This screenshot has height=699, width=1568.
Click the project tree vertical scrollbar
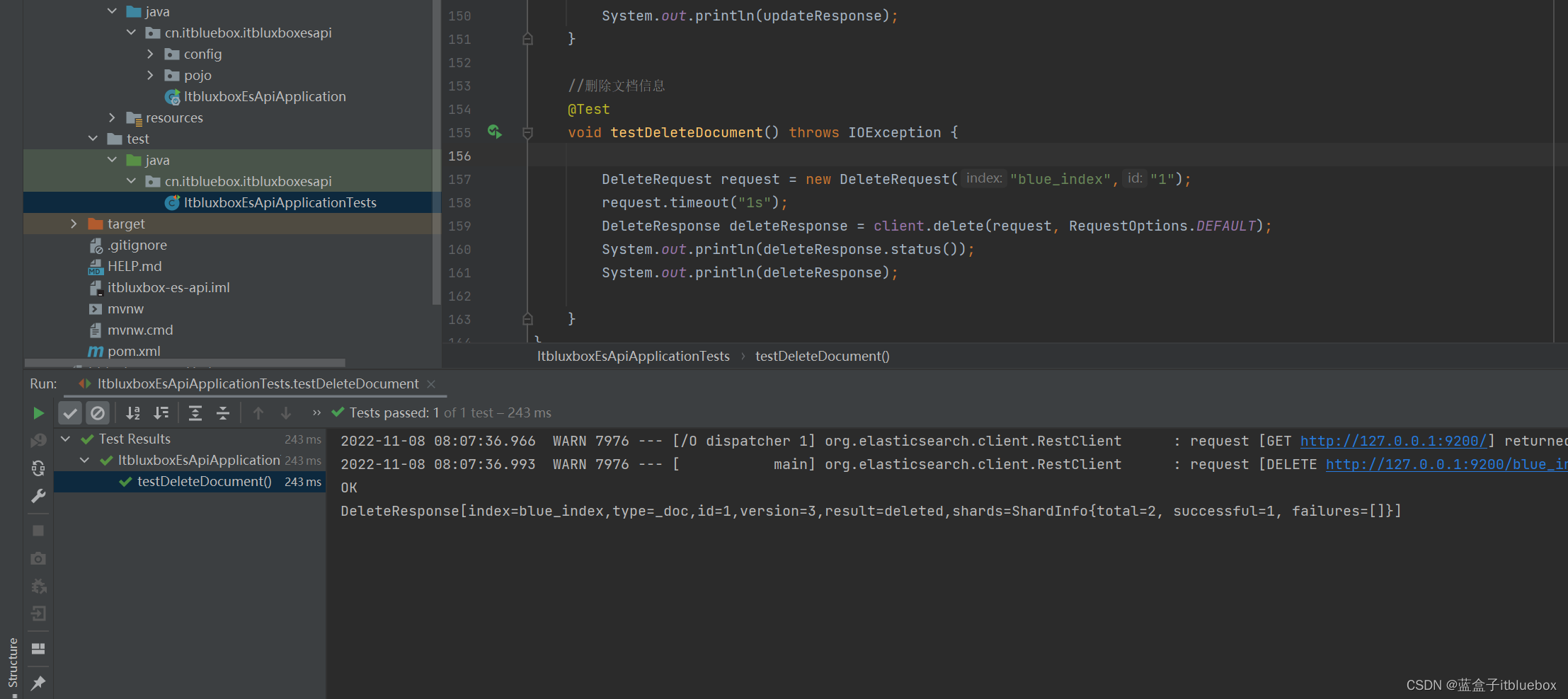click(x=436, y=152)
